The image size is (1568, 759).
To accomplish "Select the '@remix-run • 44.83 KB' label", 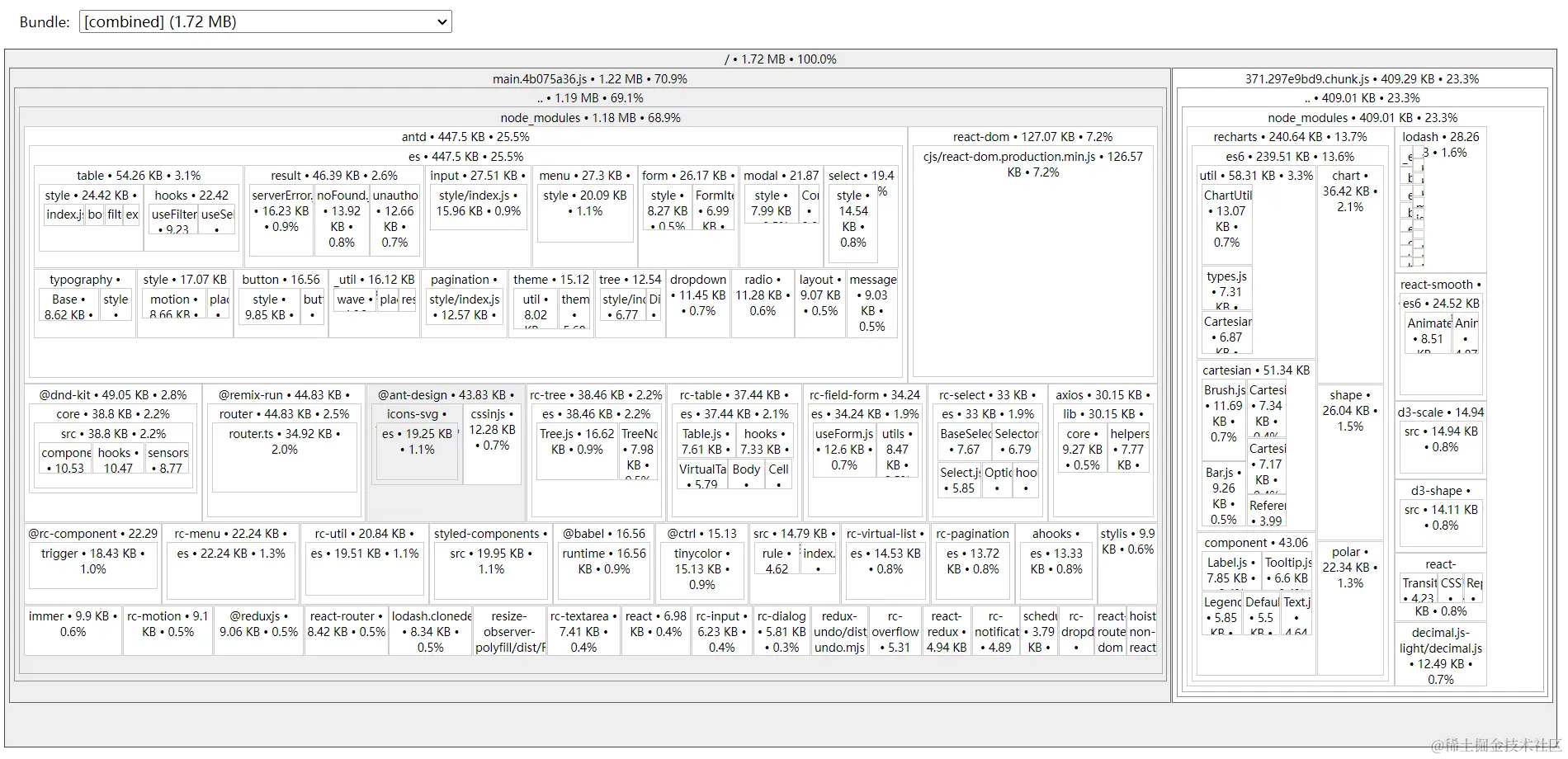I will coord(284,395).
